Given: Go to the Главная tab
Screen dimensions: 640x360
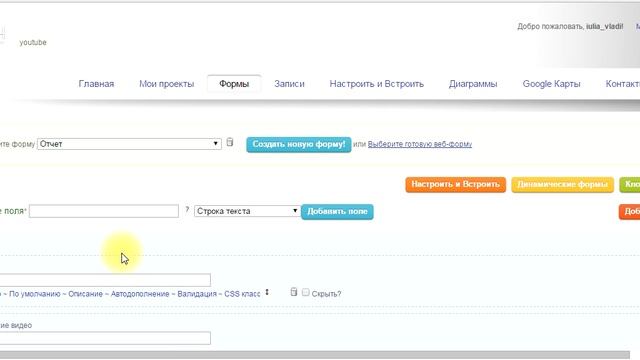Looking at the screenshot, I should click(x=96, y=84).
